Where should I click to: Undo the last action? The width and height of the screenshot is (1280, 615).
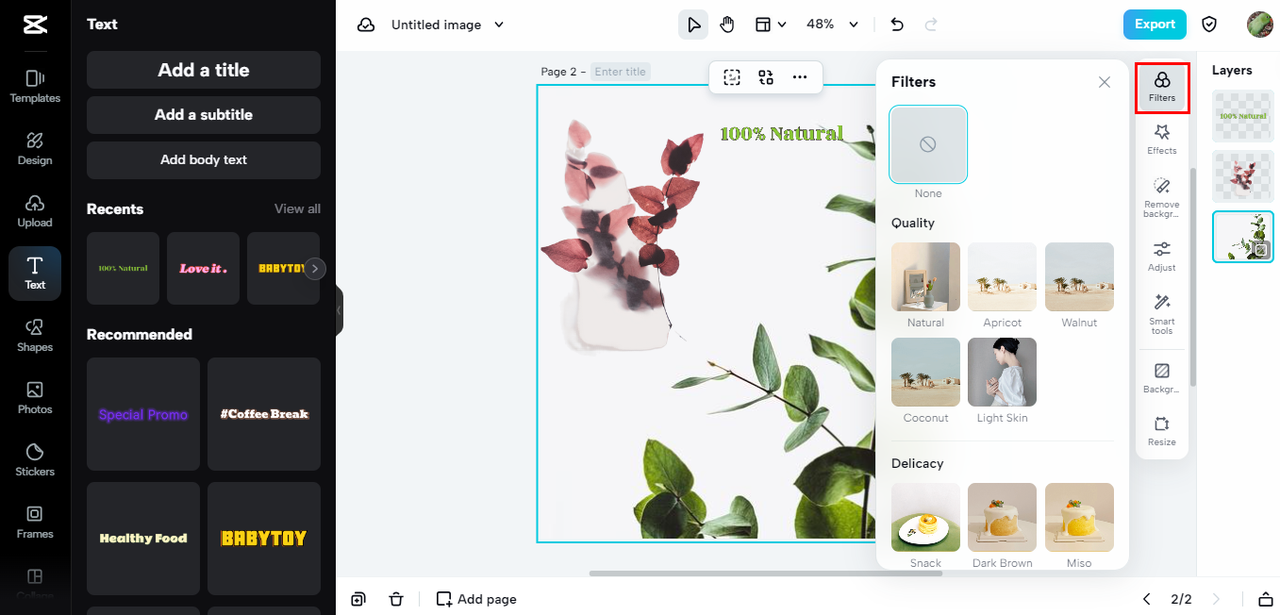point(897,25)
